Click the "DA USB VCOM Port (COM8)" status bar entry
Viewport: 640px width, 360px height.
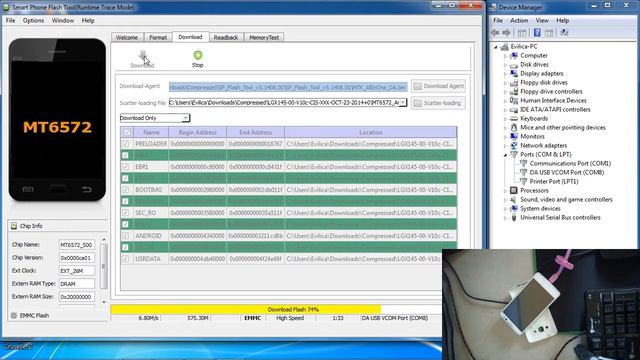click(x=395, y=318)
